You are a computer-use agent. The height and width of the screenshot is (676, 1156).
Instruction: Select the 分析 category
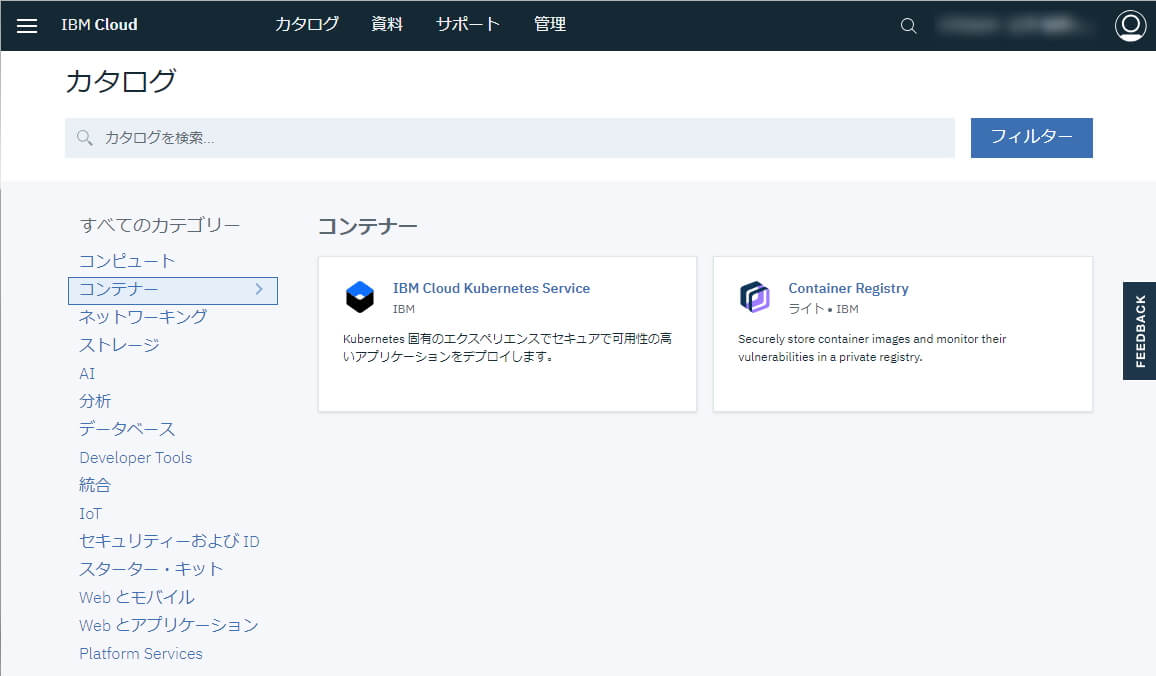(x=95, y=401)
